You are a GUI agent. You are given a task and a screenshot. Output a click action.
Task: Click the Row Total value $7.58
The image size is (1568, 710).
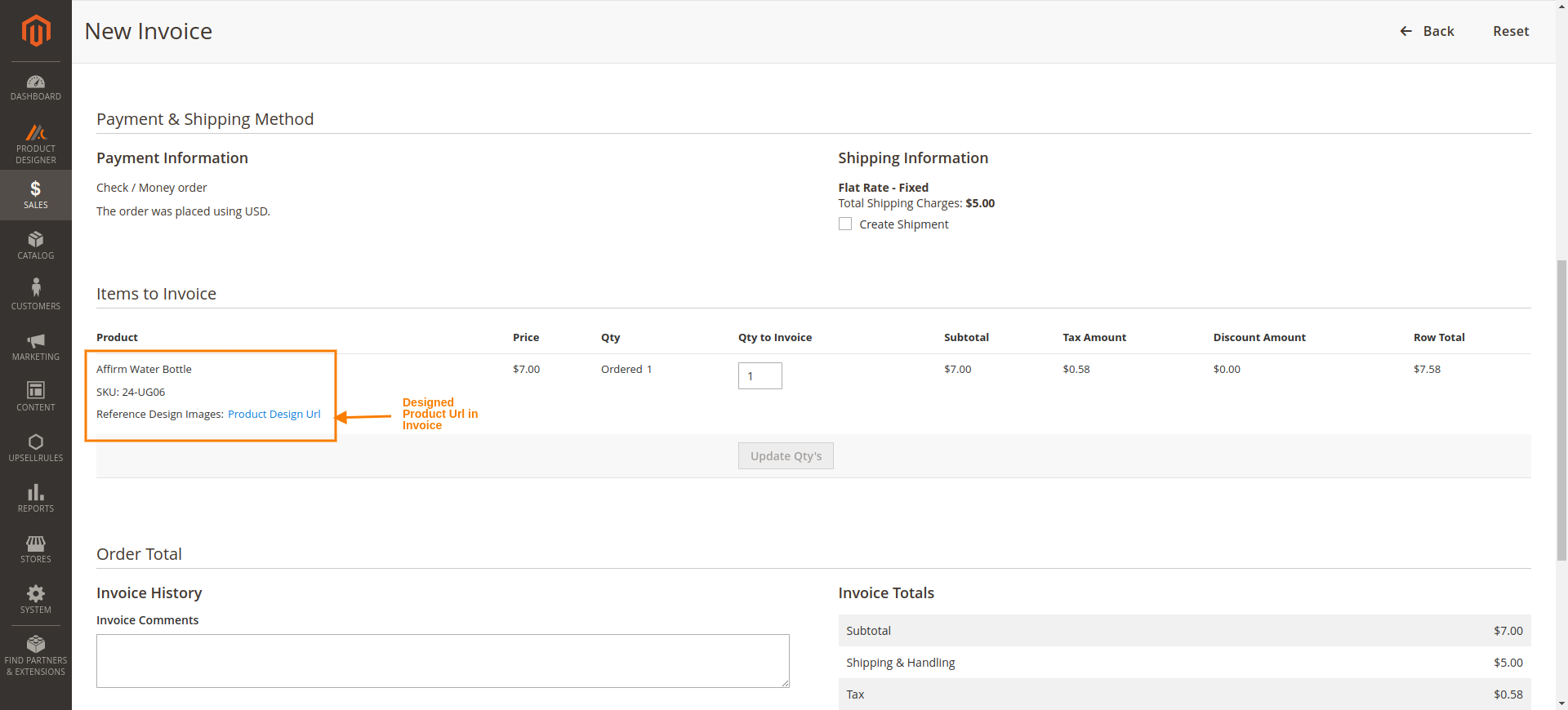click(1427, 369)
